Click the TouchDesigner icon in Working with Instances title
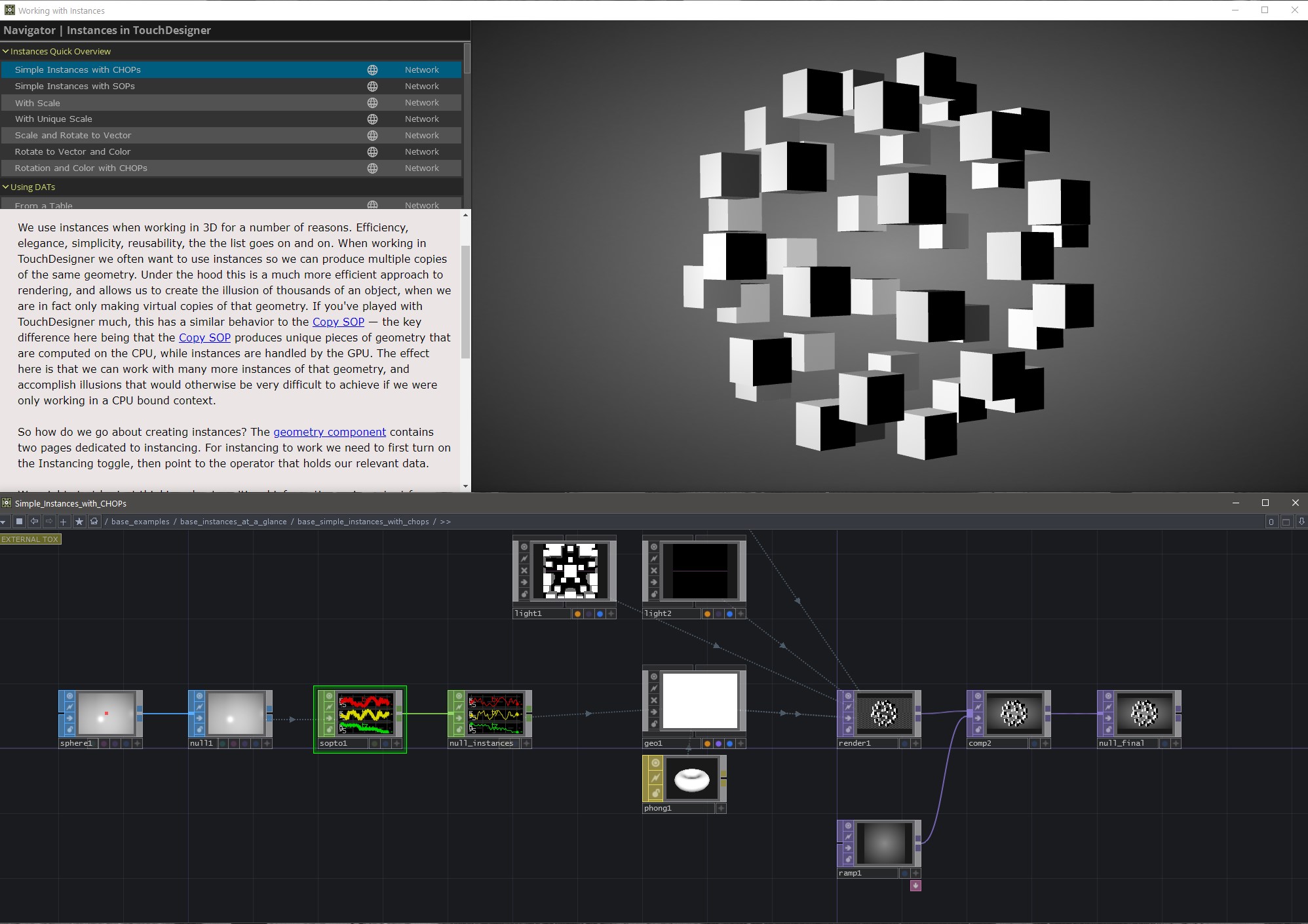The image size is (1308, 924). click(9, 10)
